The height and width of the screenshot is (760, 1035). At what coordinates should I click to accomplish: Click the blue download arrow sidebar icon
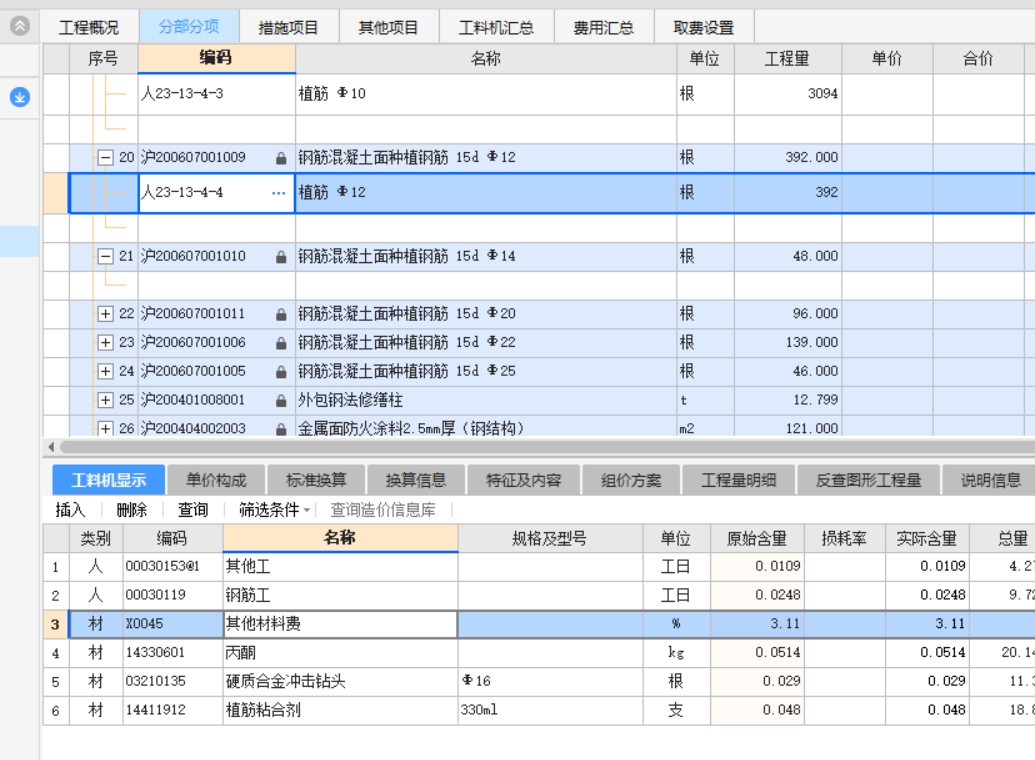(20, 97)
